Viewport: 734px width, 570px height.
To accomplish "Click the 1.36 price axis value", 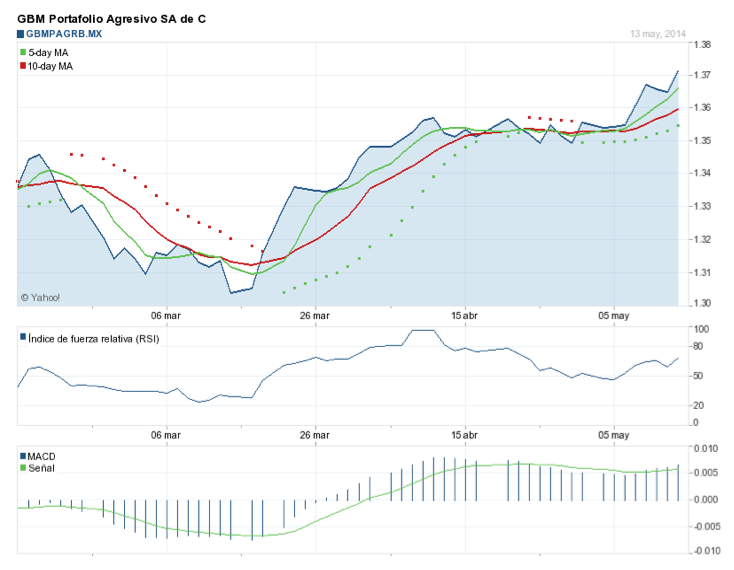I will point(702,108).
